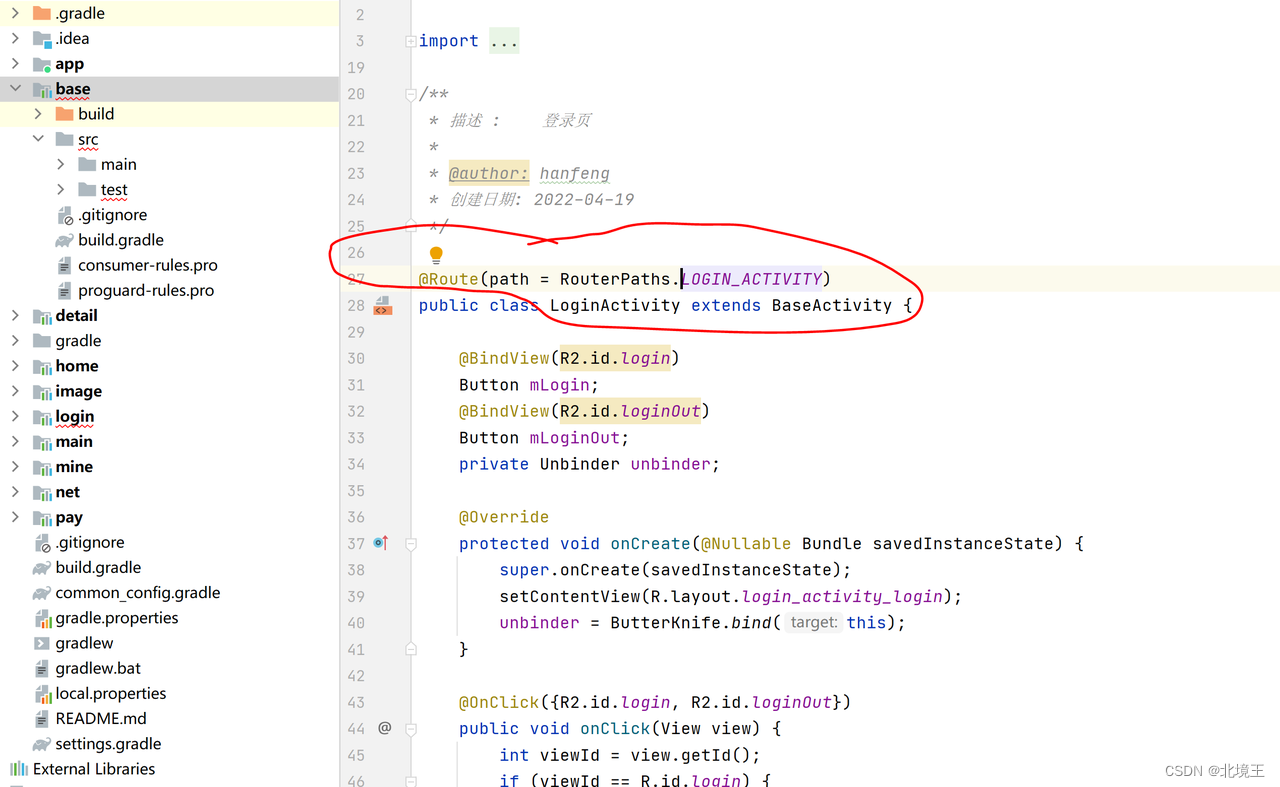Expand the build folder under base
Image resolution: width=1280 pixels, height=787 pixels.
pos(38,114)
